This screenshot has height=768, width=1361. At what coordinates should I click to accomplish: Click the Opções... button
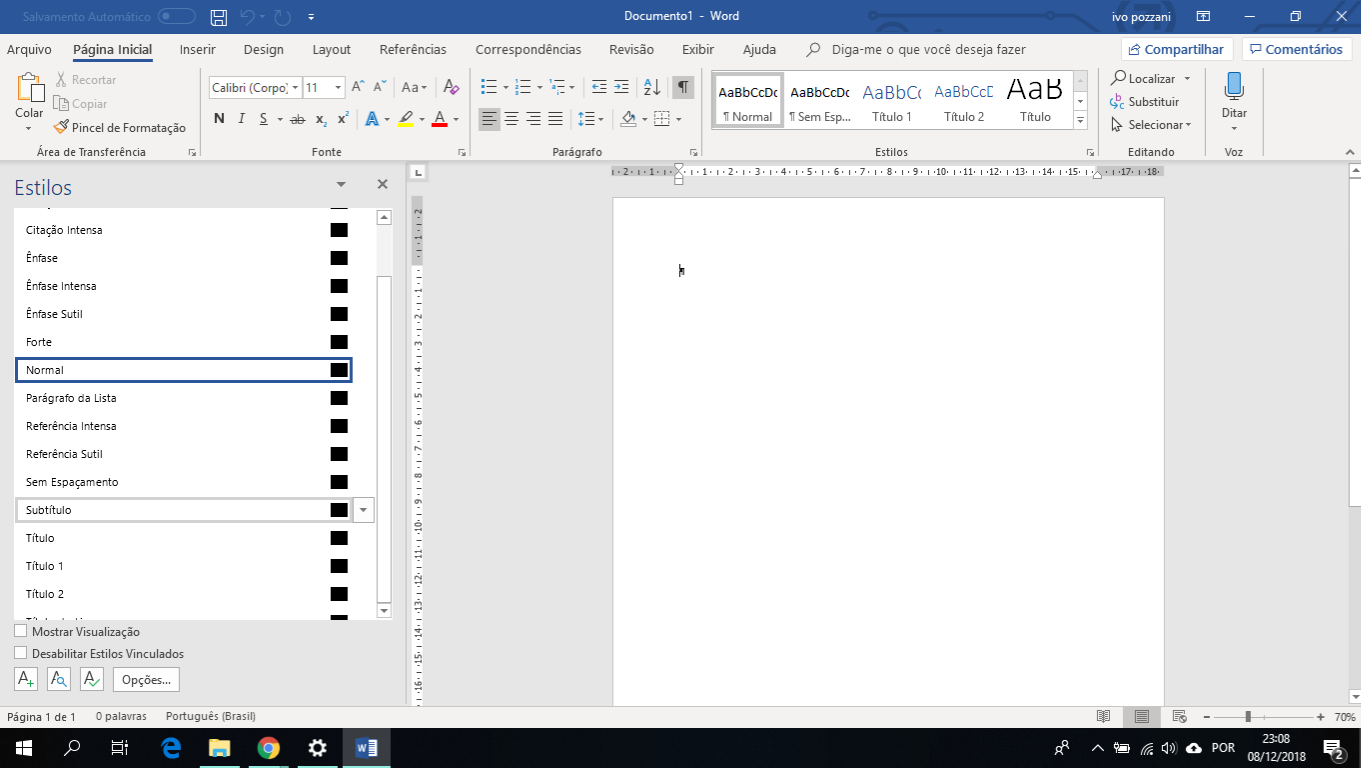pyautogui.click(x=146, y=680)
